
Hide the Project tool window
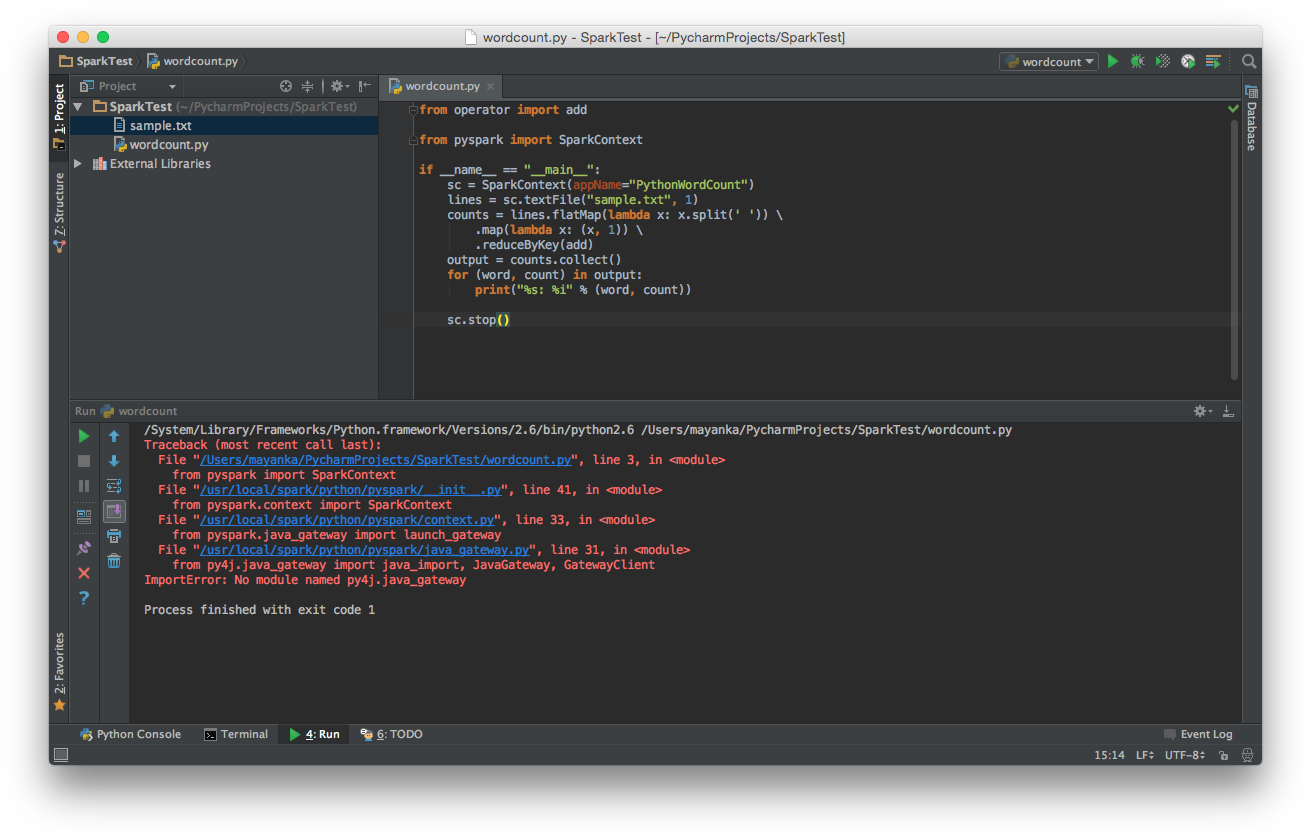[365, 86]
